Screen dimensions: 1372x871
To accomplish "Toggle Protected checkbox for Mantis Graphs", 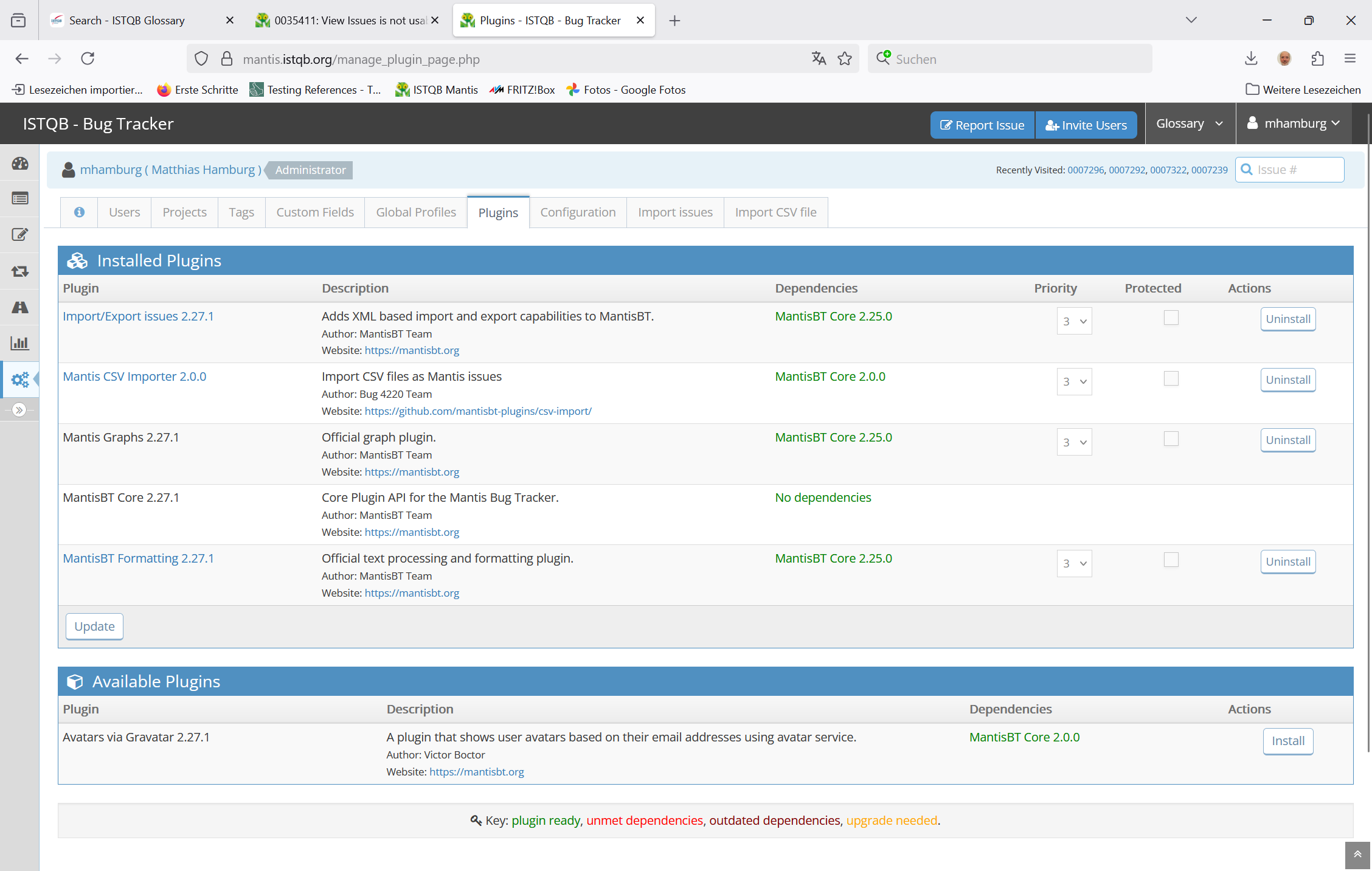I will tap(1171, 439).
